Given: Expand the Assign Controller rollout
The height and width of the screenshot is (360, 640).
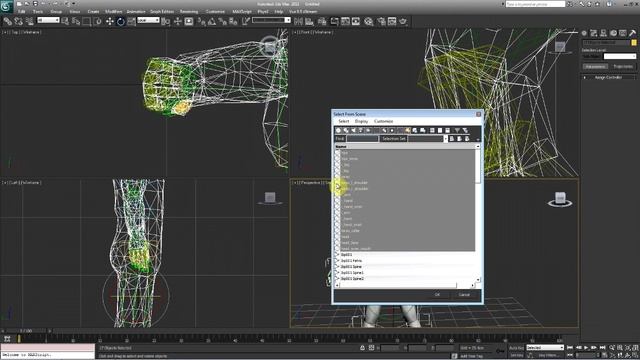Looking at the screenshot, I should coord(608,77).
